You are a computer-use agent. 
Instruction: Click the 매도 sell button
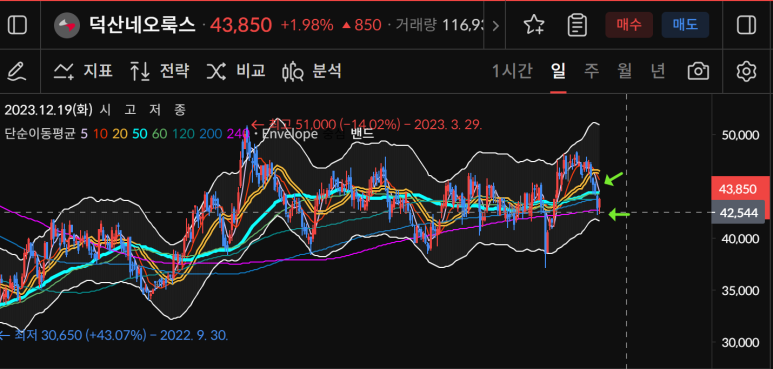point(685,25)
